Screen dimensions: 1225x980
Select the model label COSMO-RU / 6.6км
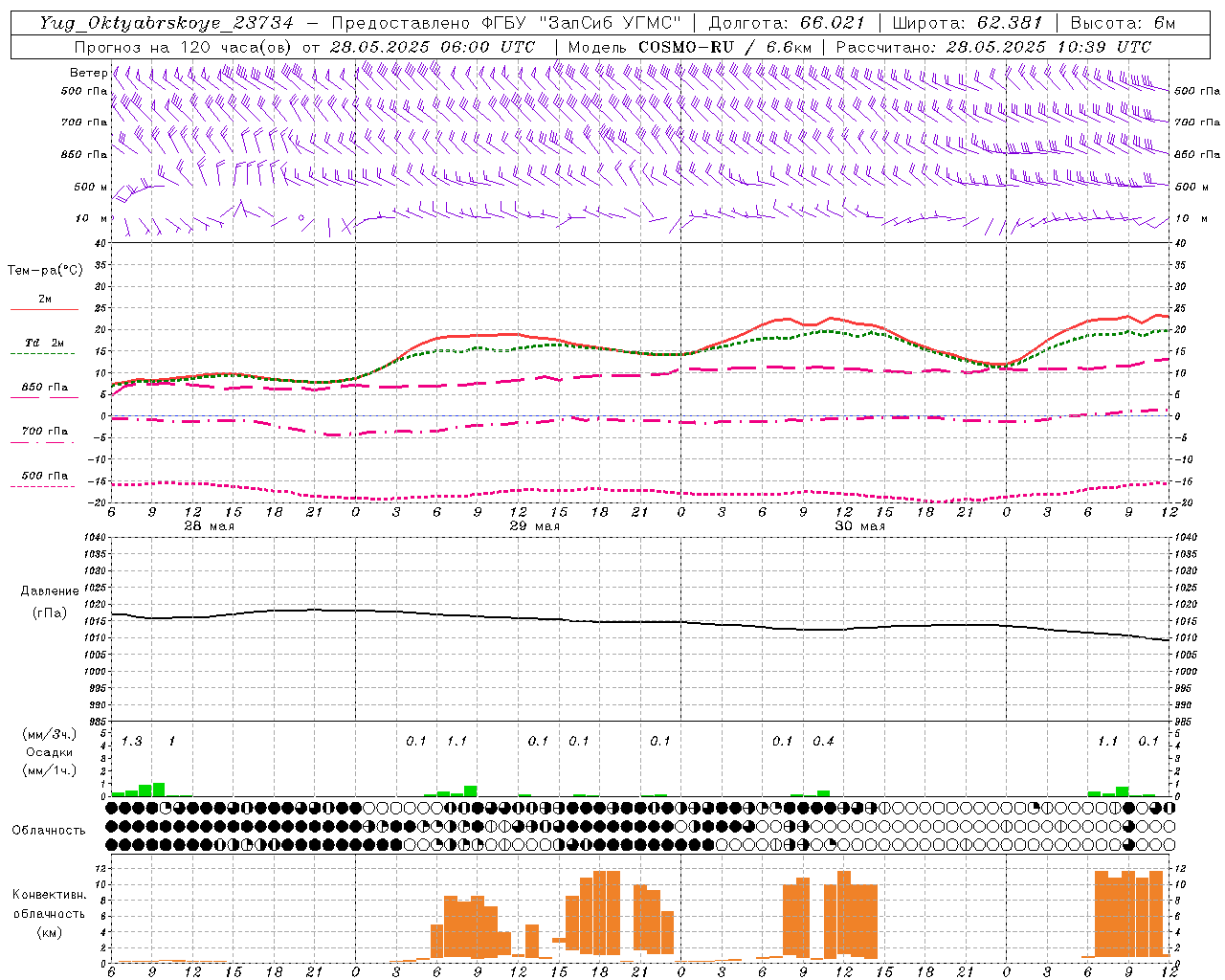coord(724,47)
